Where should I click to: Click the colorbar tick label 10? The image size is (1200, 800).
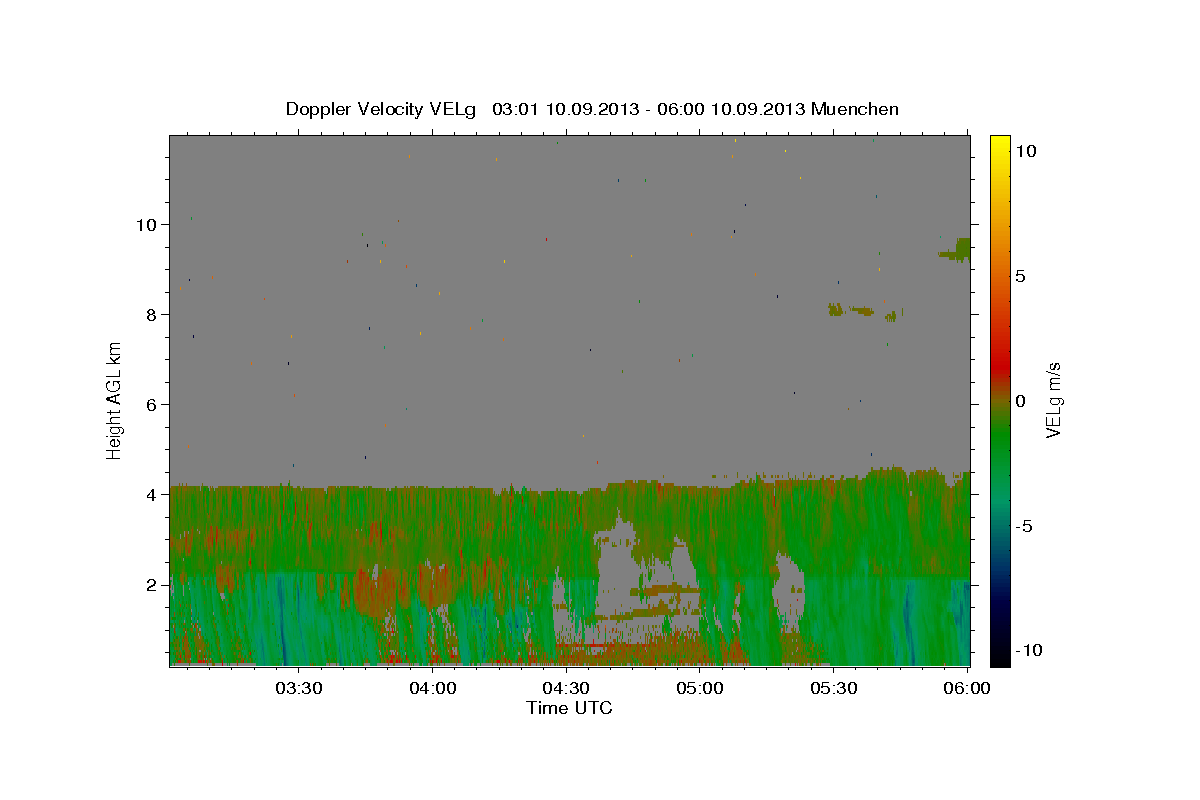click(x=1025, y=151)
